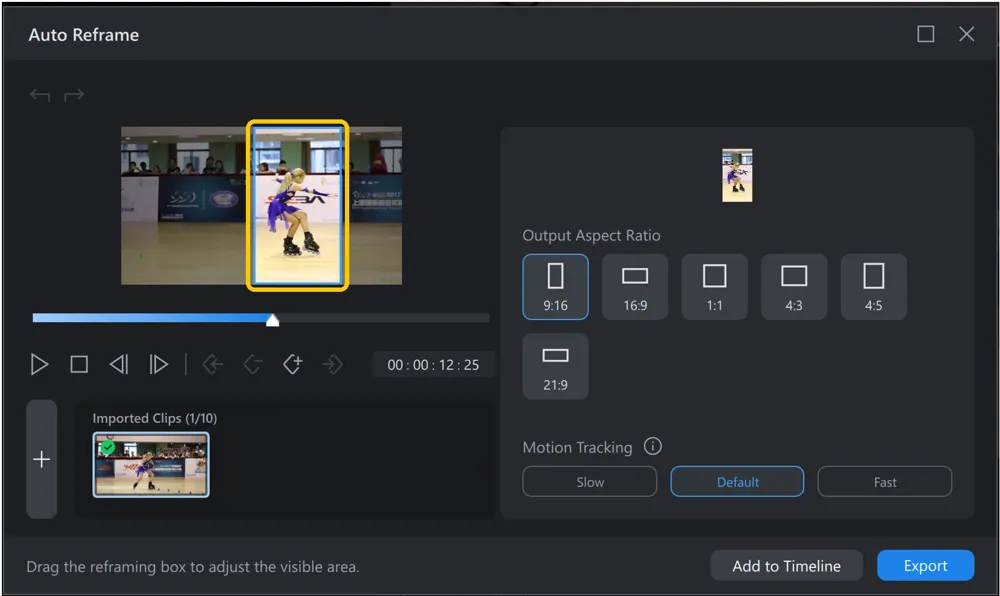Set motion tracking to Default
Image resolution: width=1000 pixels, height=596 pixels.
tap(737, 482)
